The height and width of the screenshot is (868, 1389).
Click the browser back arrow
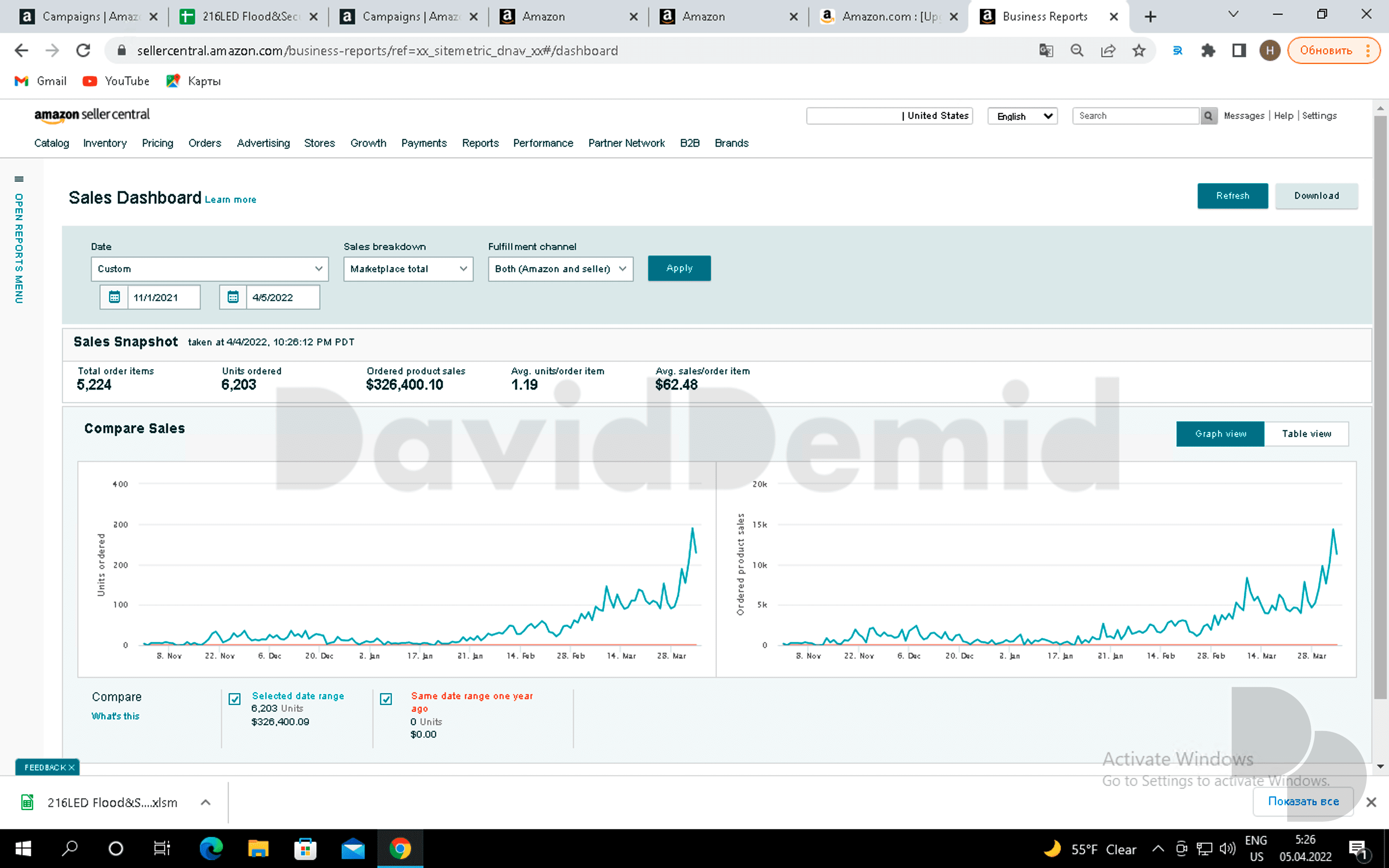[x=21, y=51]
